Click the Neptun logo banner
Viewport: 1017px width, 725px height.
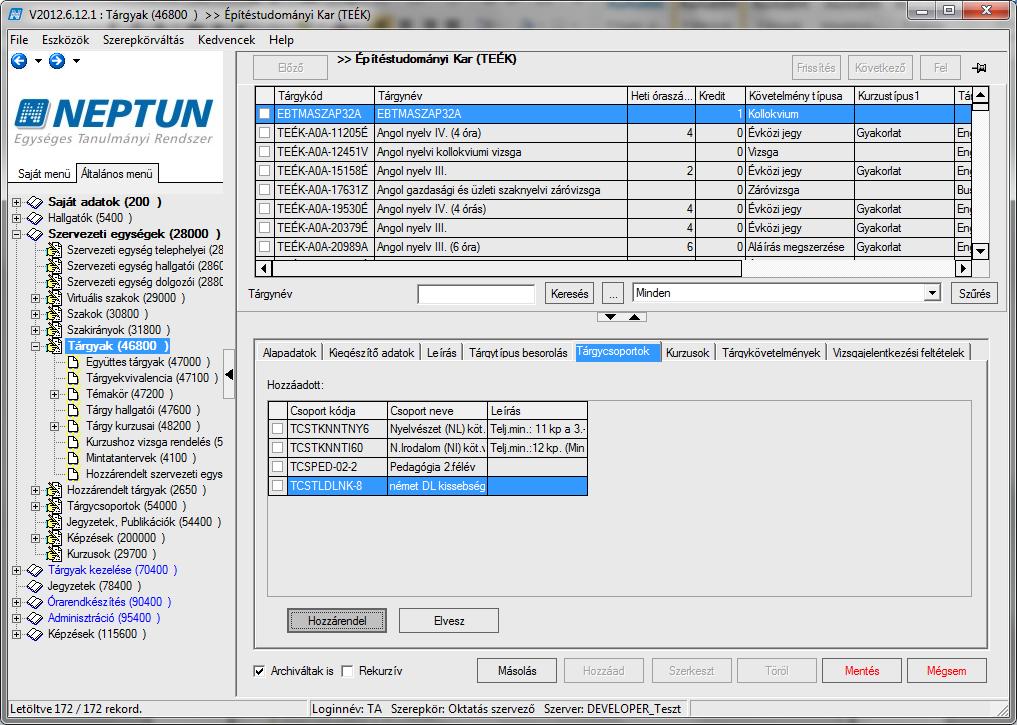114,121
